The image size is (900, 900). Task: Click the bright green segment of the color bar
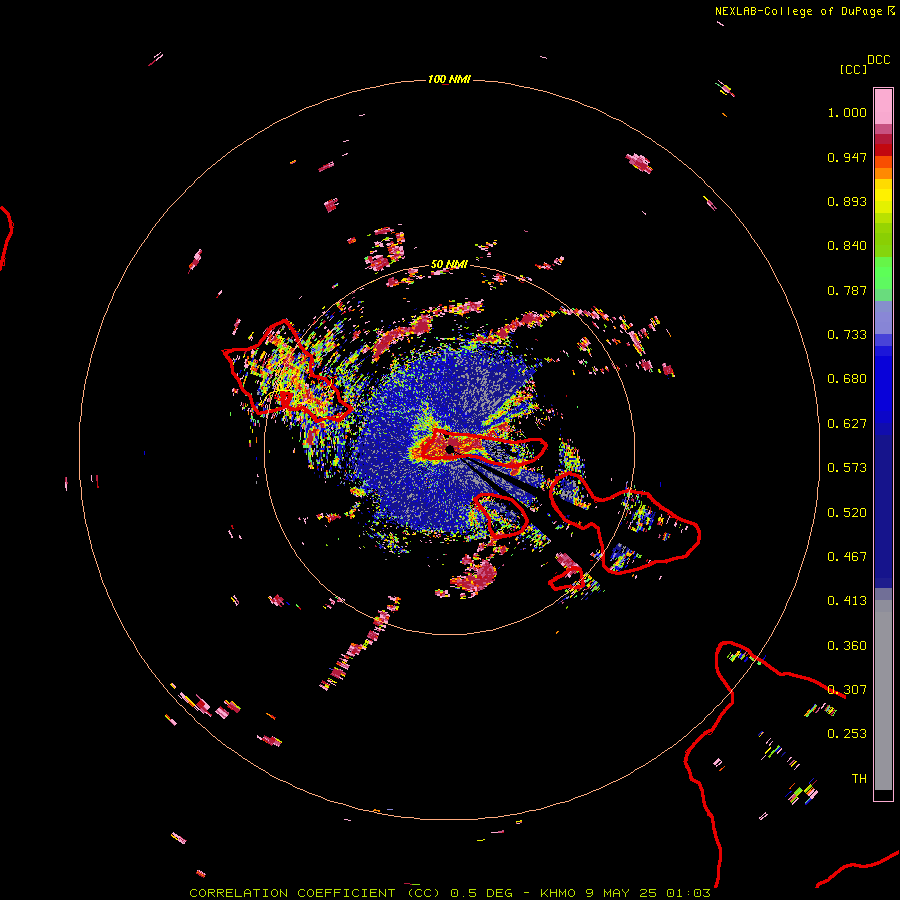pyautogui.click(x=883, y=273)
